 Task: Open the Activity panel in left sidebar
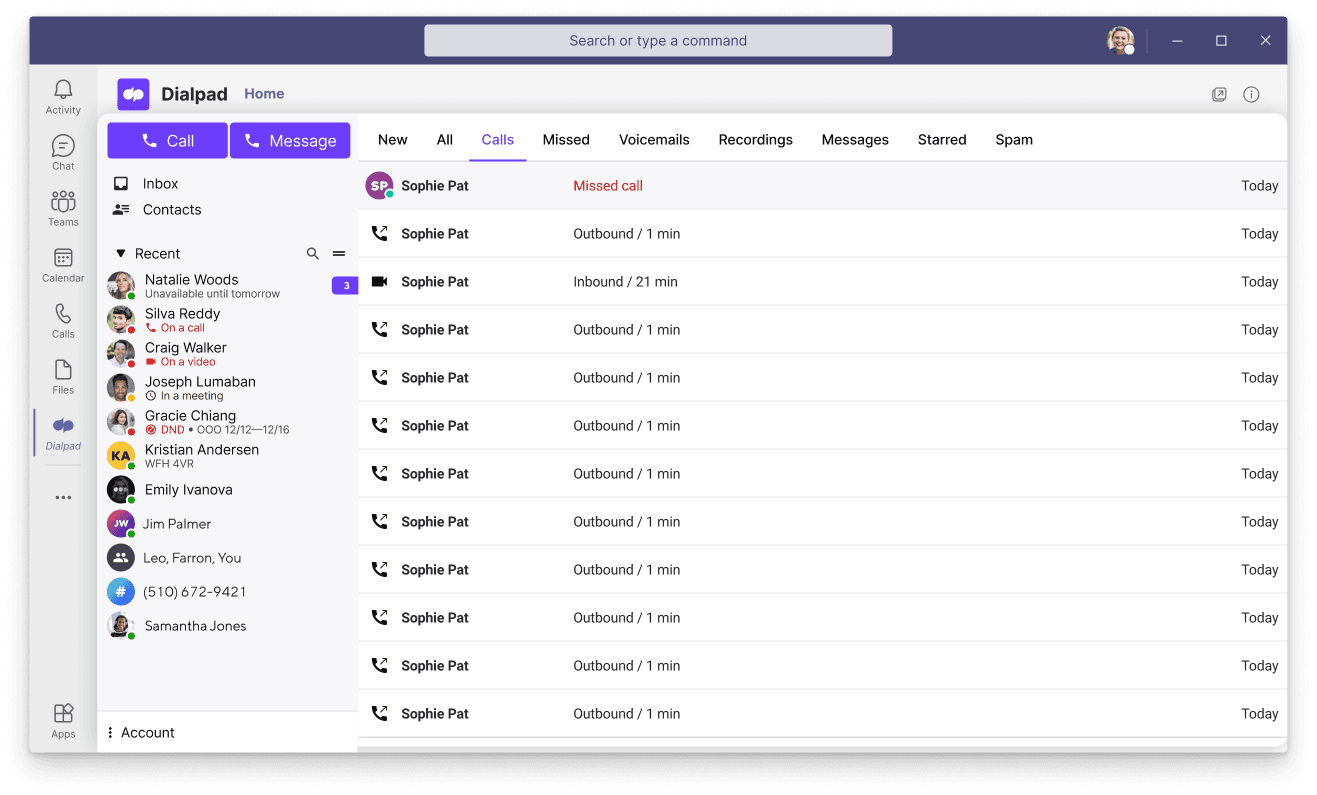tap(63, 95)
